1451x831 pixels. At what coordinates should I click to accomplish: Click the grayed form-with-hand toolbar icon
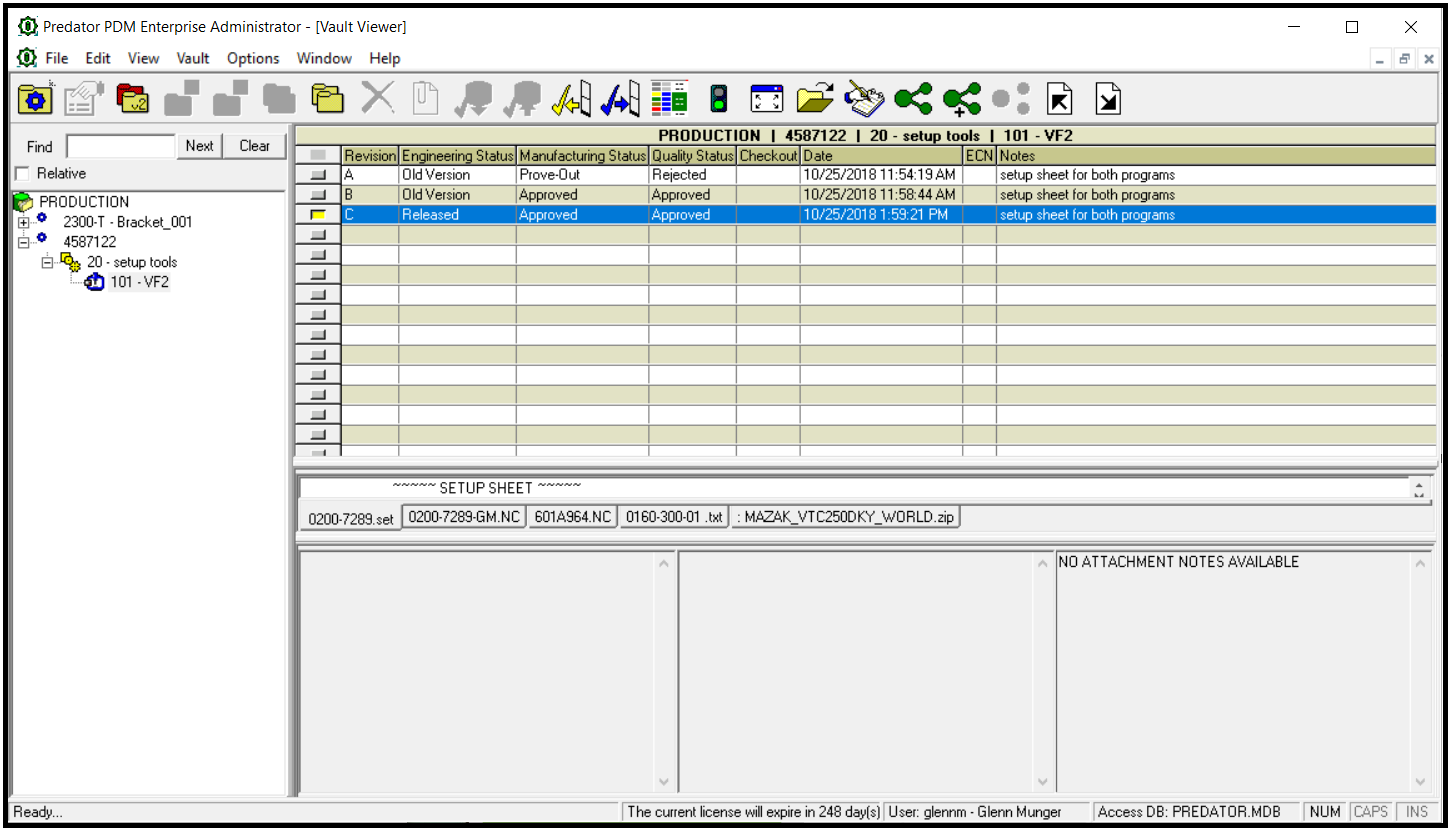[x=84, y=98]
